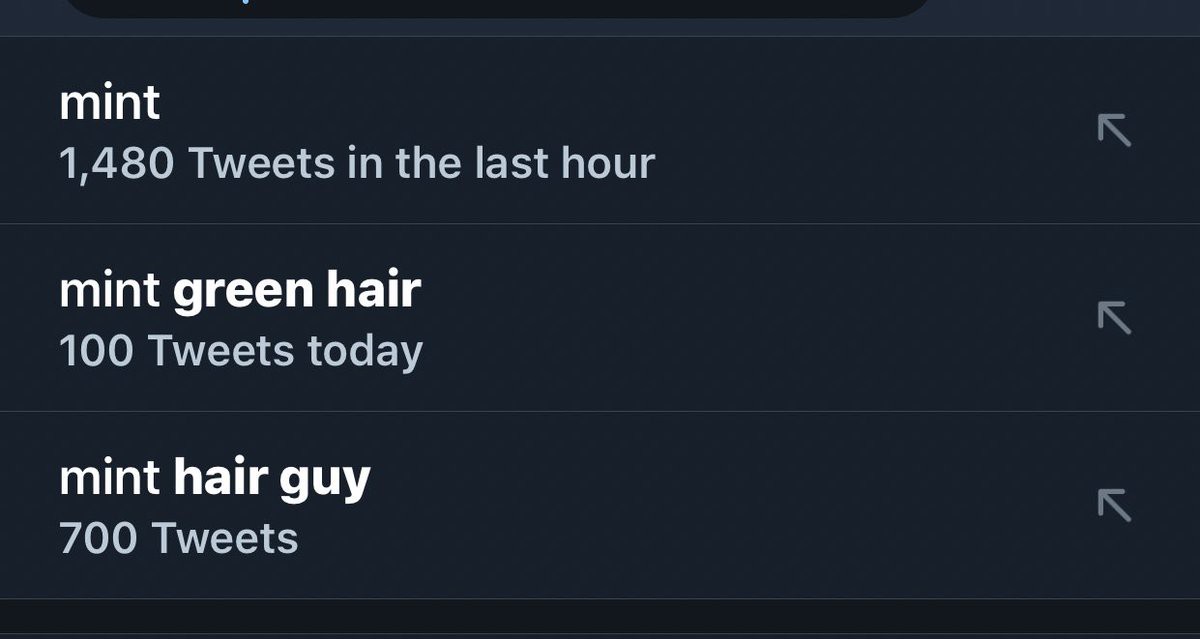This screenshot has height=639, width=1200.
Task: Choose the last suggestion row with 700 Tweets
Action: (600, 505)
